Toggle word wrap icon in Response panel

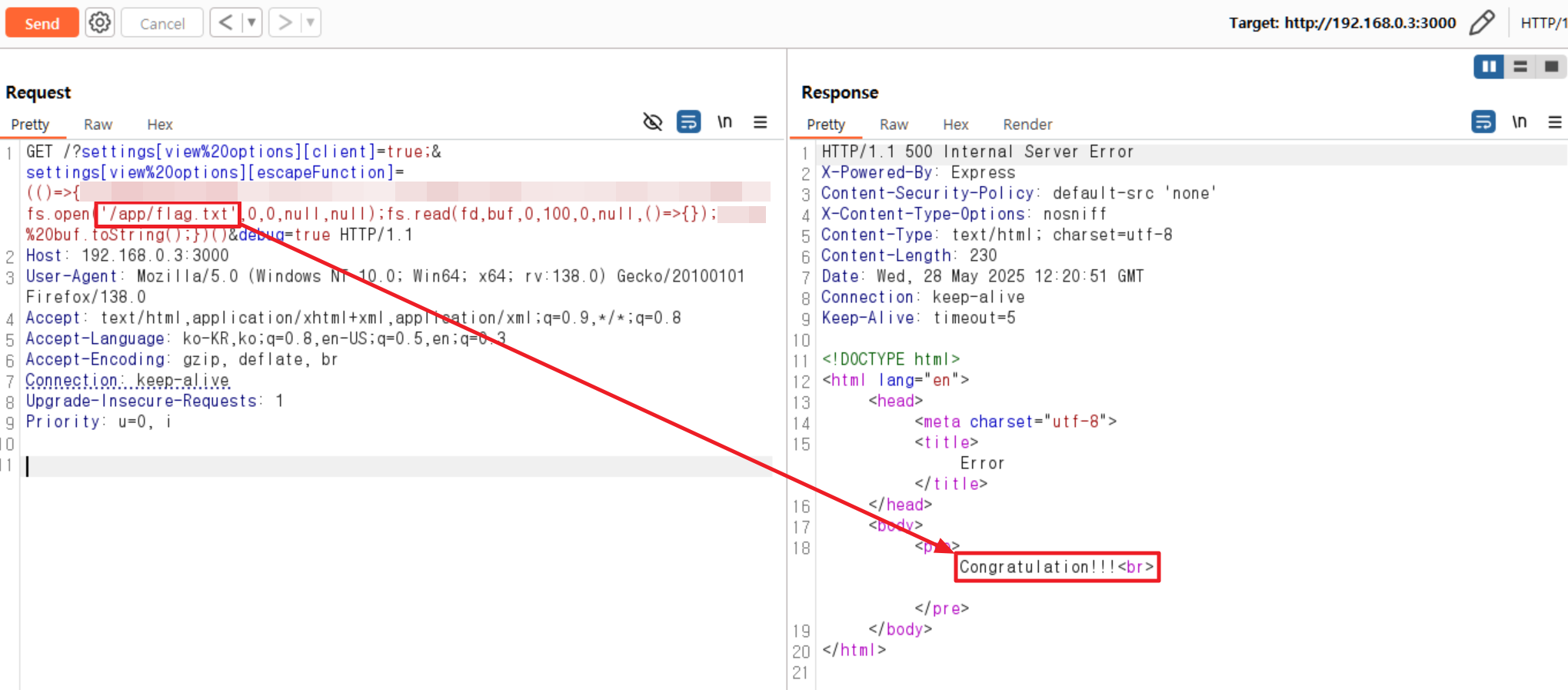(1483, 122)
